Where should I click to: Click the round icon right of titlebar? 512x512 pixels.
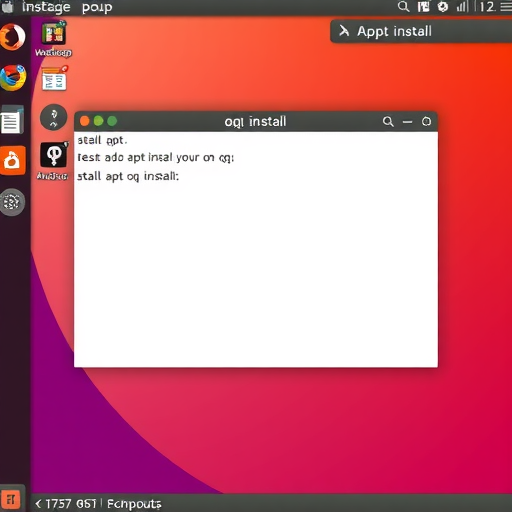(x=426, y=121)
